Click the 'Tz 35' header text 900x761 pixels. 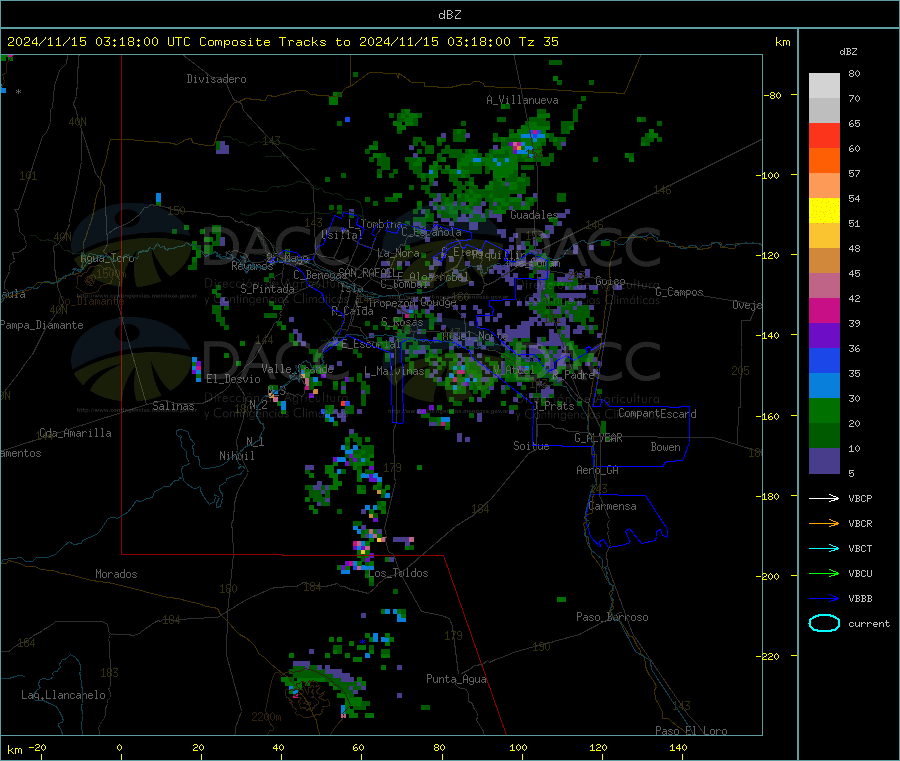pyautogui.click(x=538, y=42)
